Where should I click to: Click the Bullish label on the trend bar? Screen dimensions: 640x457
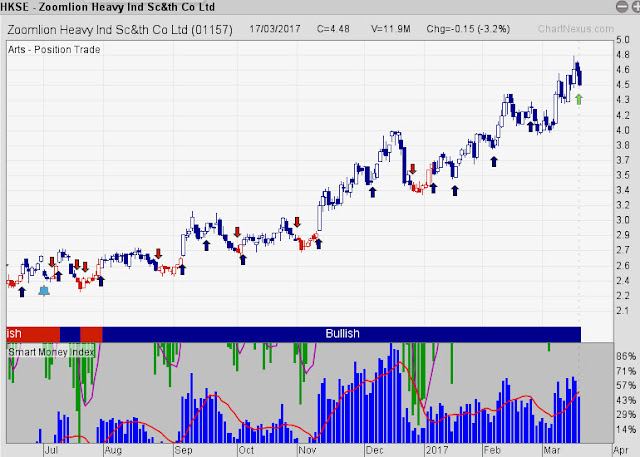(342, 334)
